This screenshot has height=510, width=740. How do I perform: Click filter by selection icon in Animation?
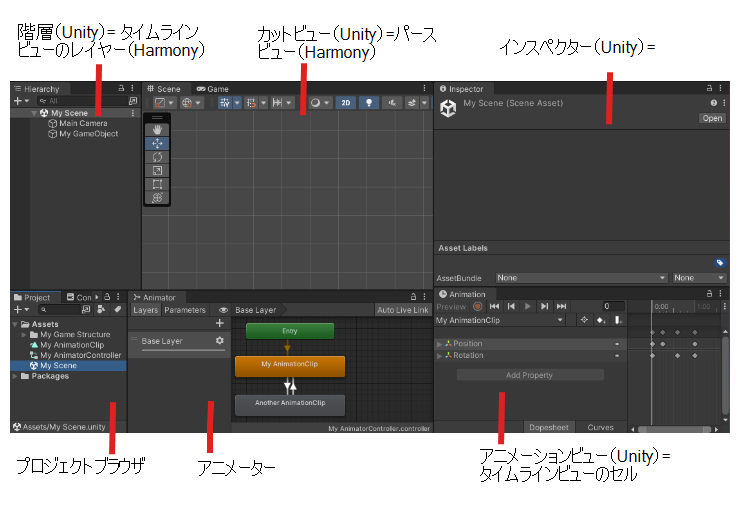point(584,320)
